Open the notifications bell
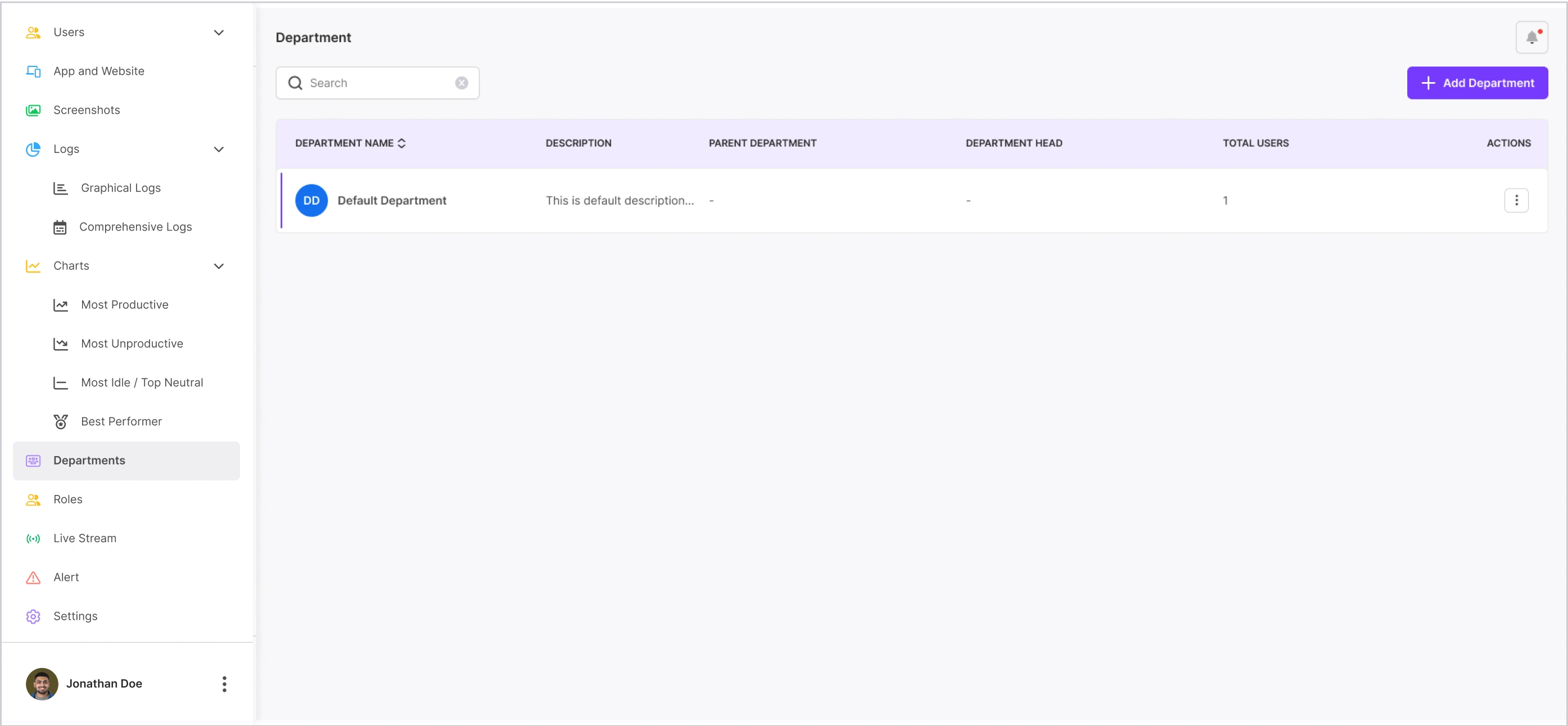The width and height of the screenshot is (1568, 726). (x=1532, y=38)
